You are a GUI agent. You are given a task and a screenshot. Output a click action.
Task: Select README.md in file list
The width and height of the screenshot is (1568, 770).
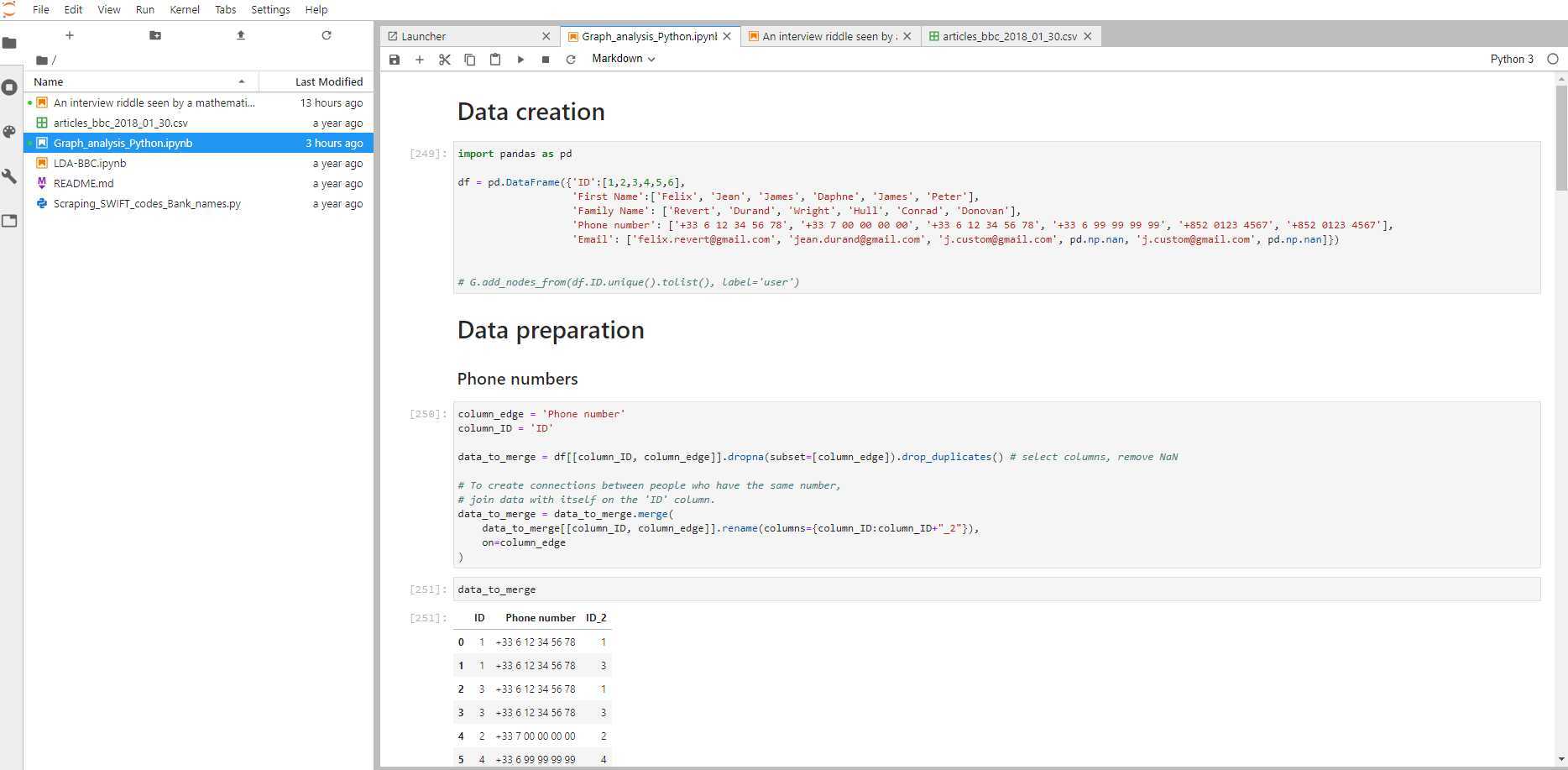pos(199,183)
